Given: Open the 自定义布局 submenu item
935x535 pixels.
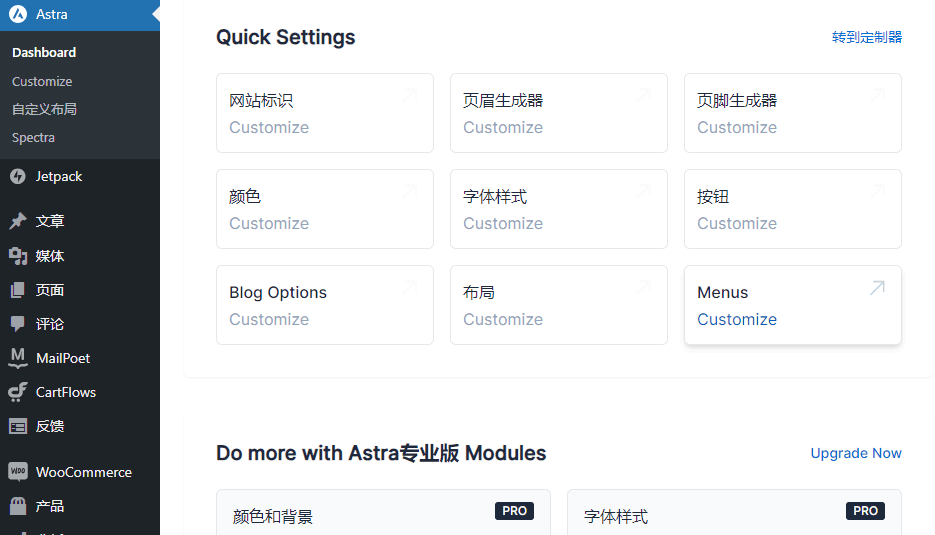Looking at the screenshot, I should pos(44,109).
